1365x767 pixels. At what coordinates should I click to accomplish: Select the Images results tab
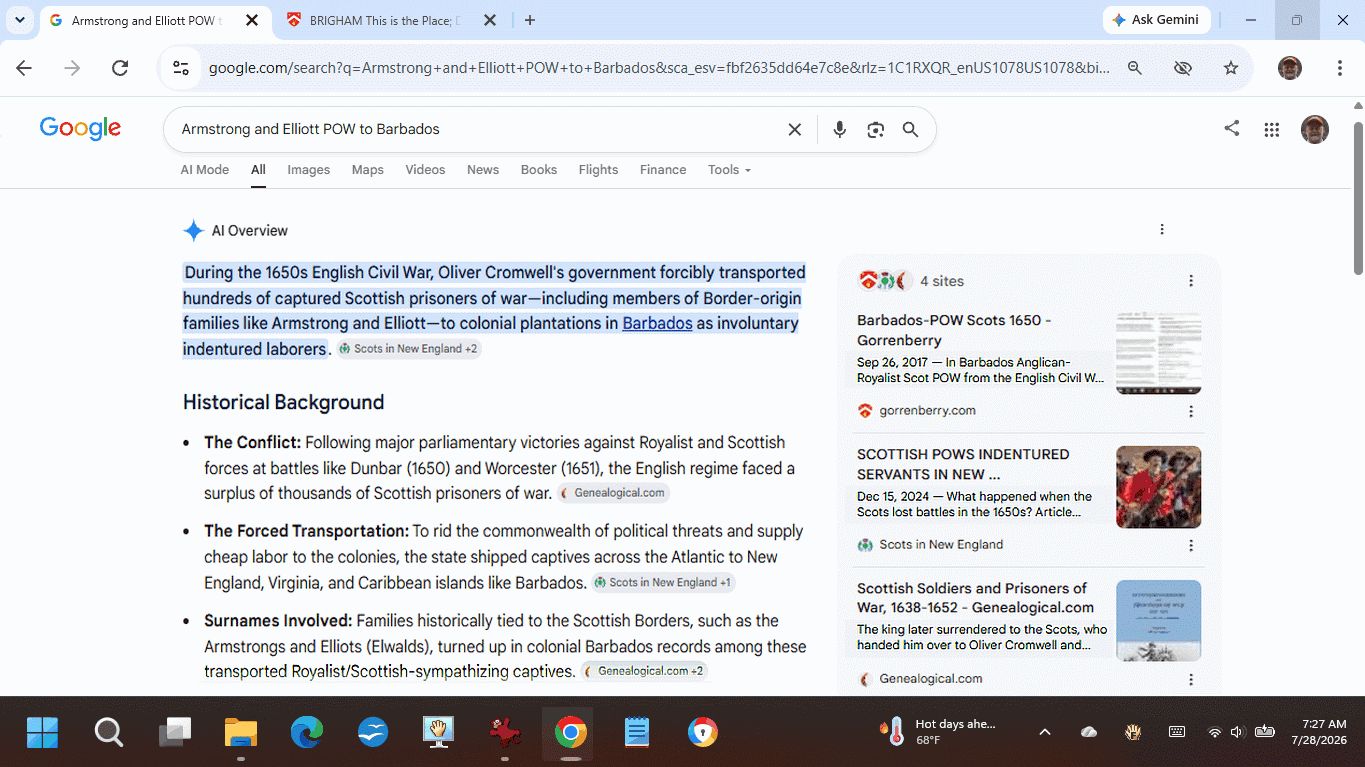[x=309, y=170]
